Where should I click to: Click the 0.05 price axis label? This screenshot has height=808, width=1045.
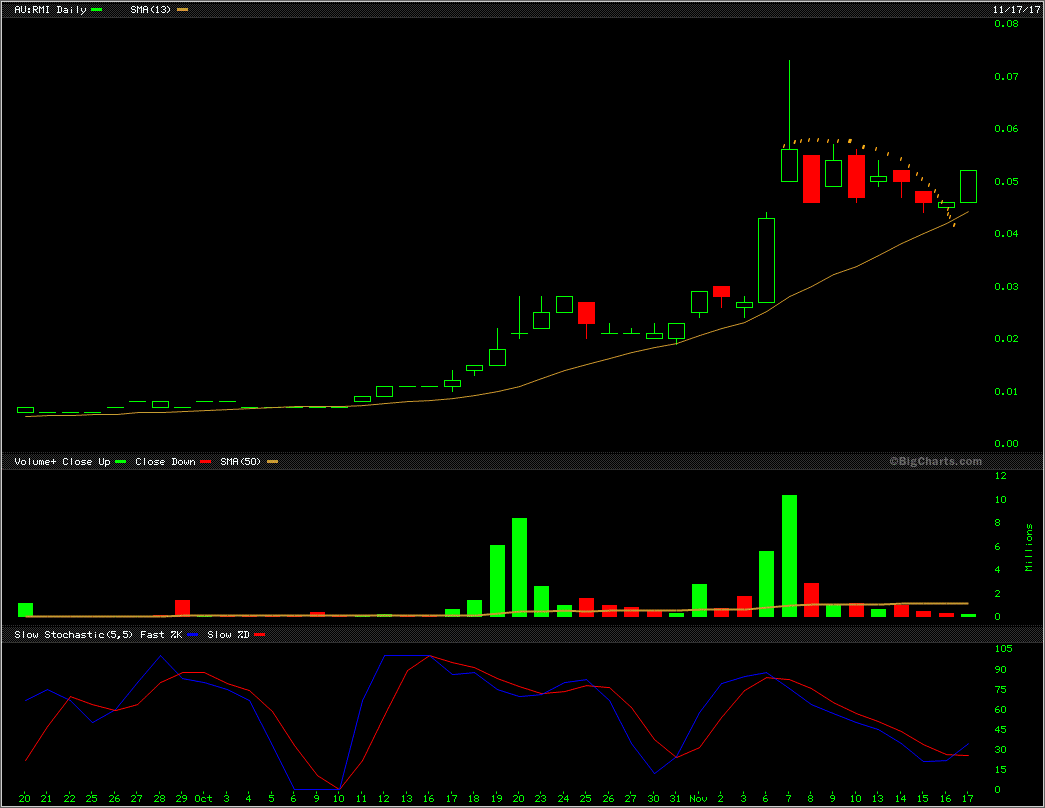[1006, 181]
